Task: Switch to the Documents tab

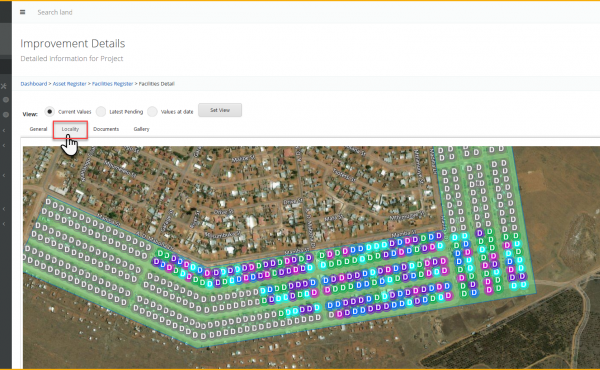Action: click(106, 129)
